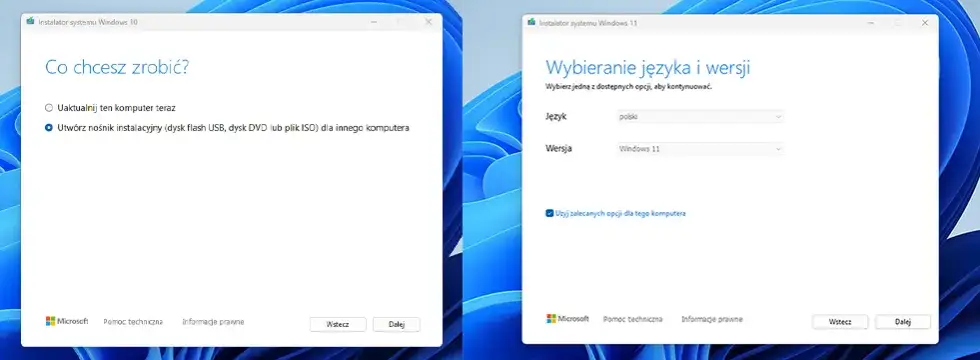Click Microsoft logo in Windows 10 installer
Screen dimensions: 980x360
click(x=67, y=321)
